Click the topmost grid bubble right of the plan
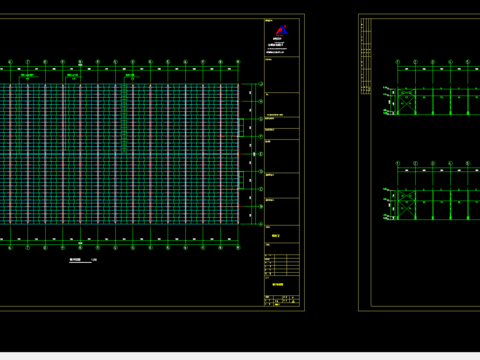Image resolution: width=480 pixels, height=360 pixels. tap(261, 84)
